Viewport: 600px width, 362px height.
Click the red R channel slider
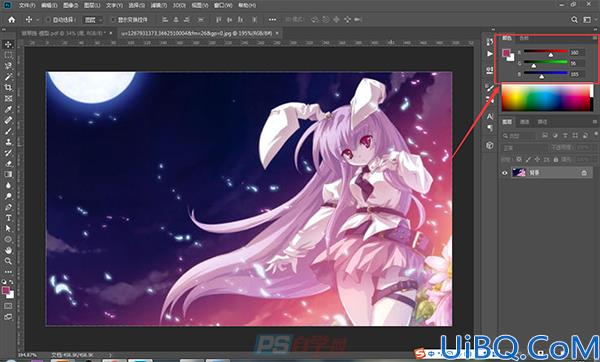pos(546,52)
